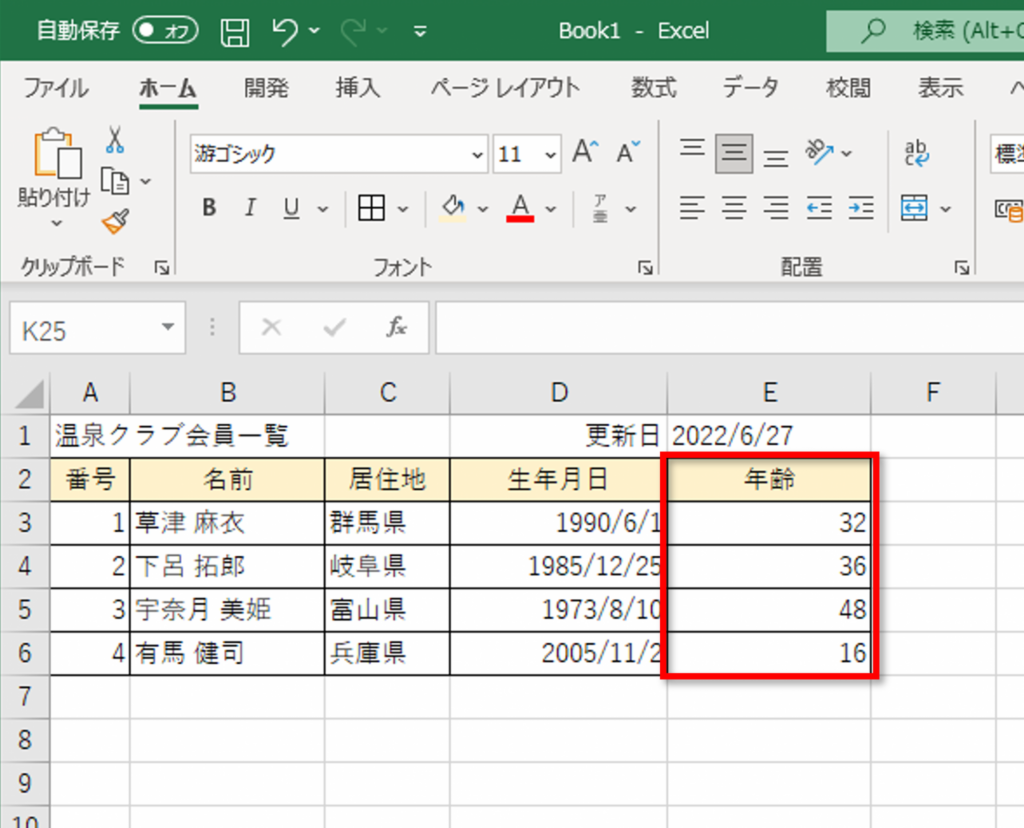Open the Customize Quick Access Toolbar dropdown
The height and width of the screenshot is (828, 1024).
pyautogui.click(x=420, y=31)
